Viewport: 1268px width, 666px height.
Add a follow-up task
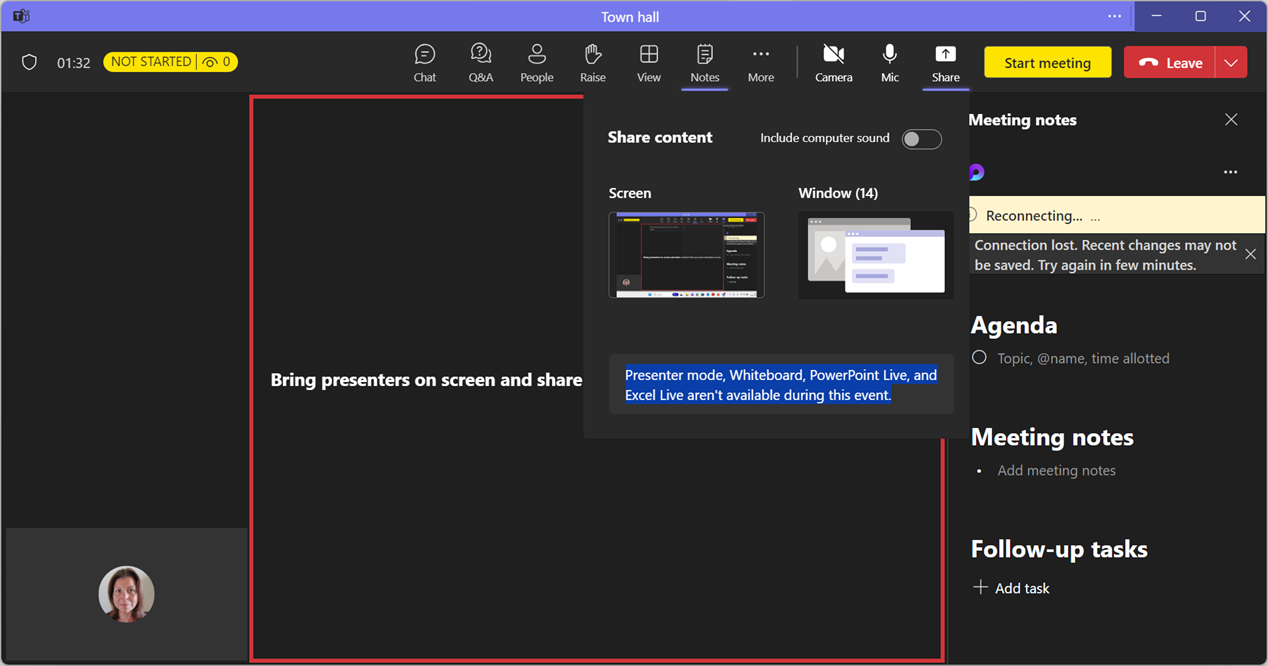1011,588
